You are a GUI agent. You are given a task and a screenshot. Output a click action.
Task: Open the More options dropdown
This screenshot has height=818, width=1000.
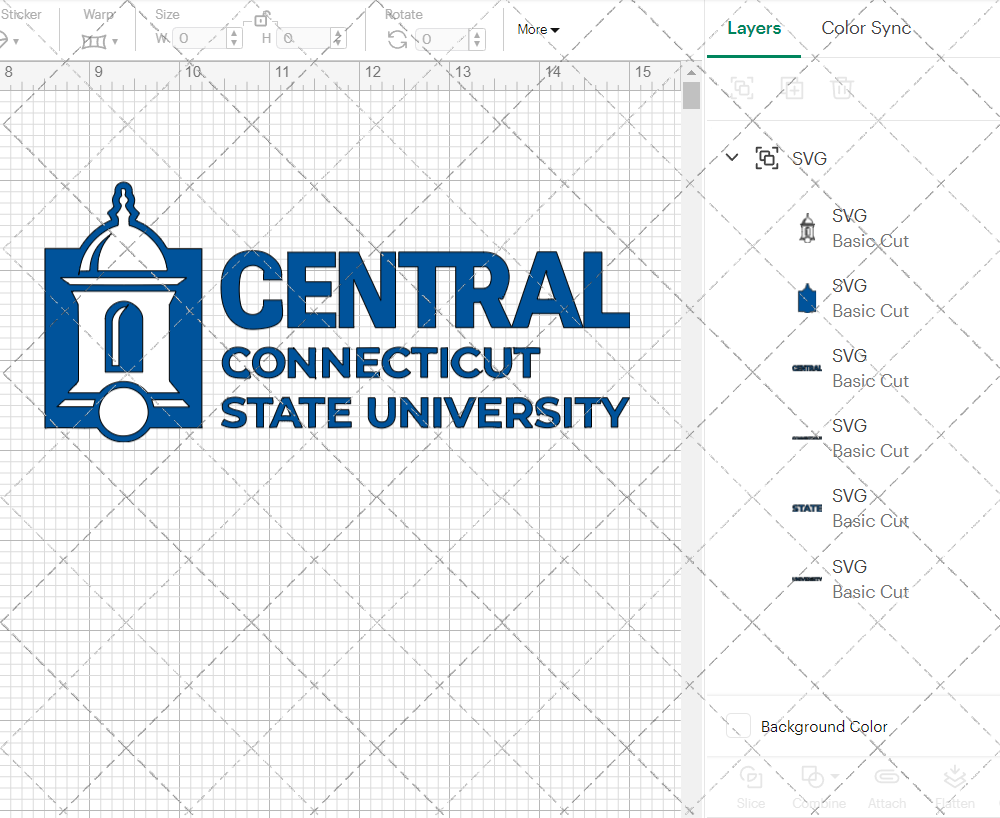pos(537,30)
